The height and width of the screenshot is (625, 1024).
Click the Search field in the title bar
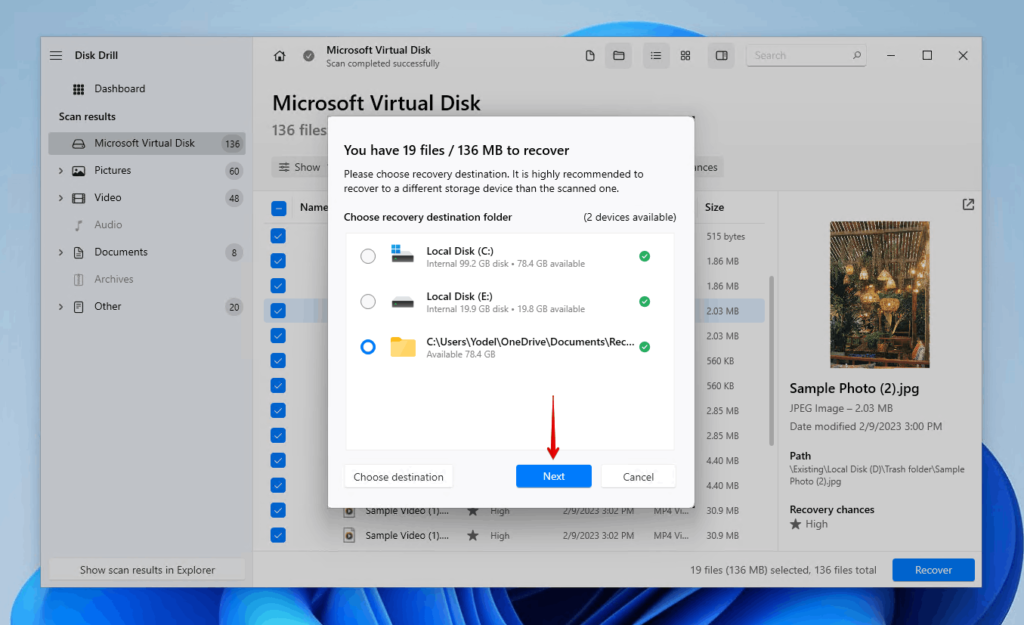(806, 55)
